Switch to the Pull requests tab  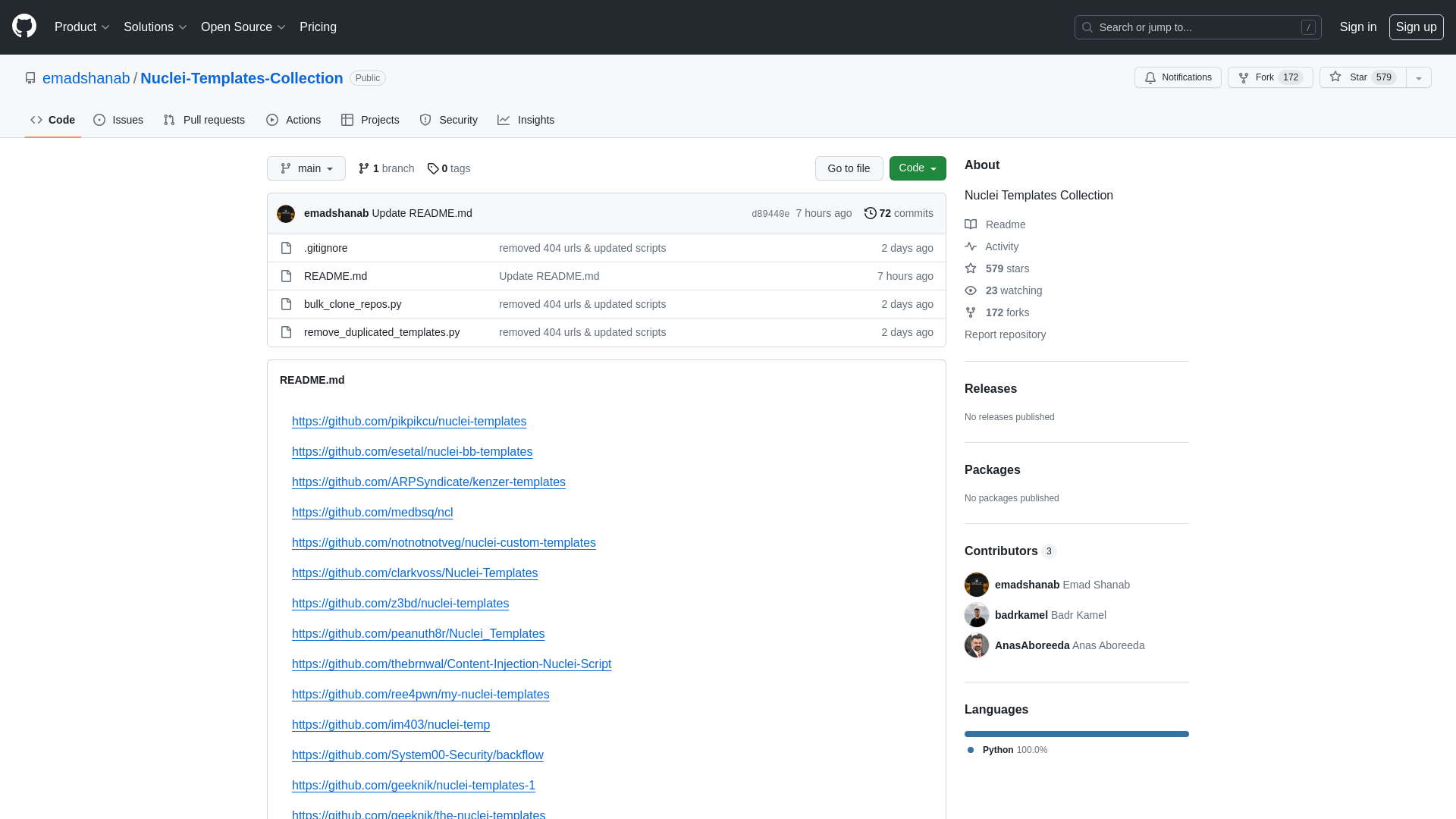coord(204,120)
